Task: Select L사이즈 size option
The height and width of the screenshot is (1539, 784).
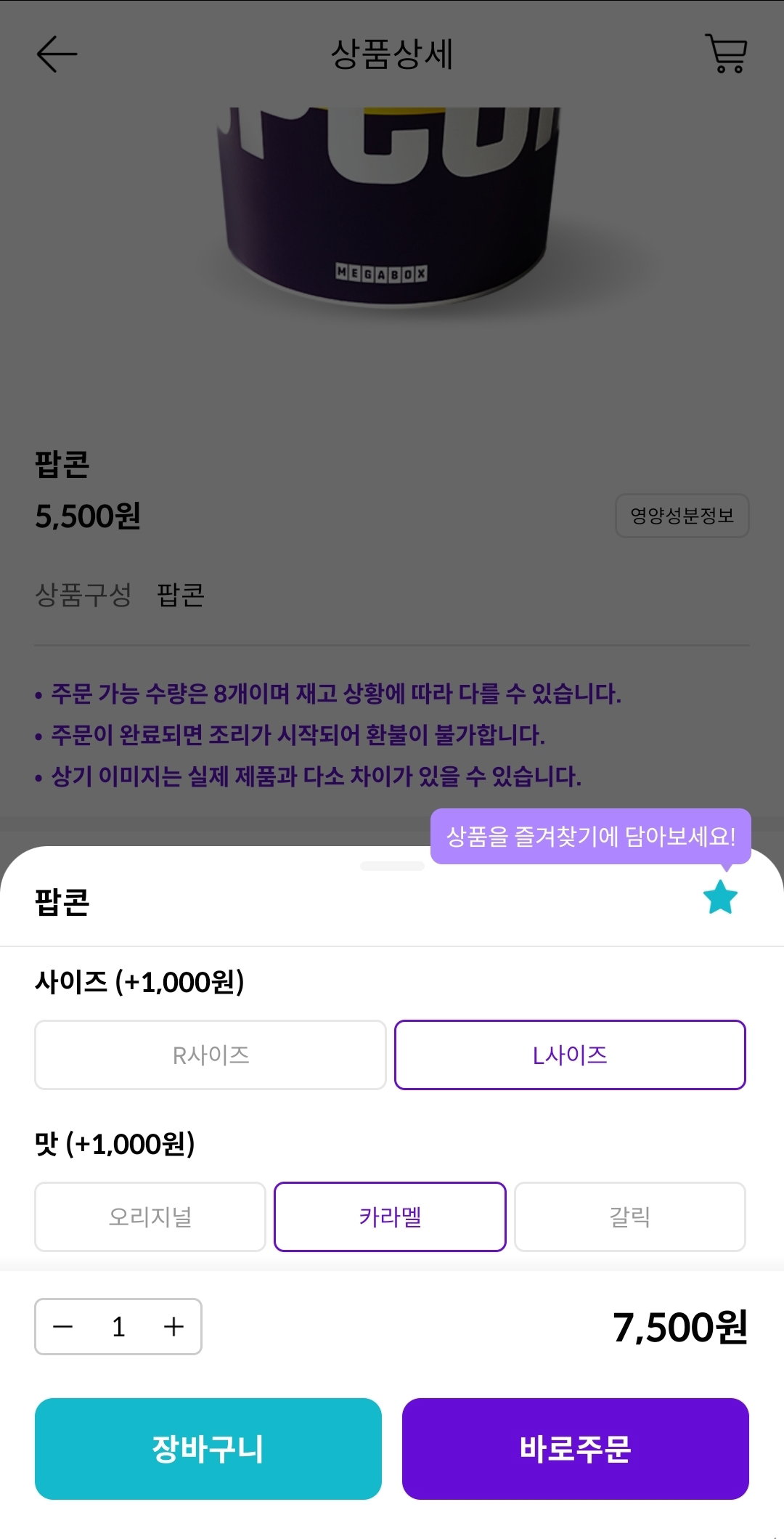Action: pyautogui.click(x=570, y=1055)
